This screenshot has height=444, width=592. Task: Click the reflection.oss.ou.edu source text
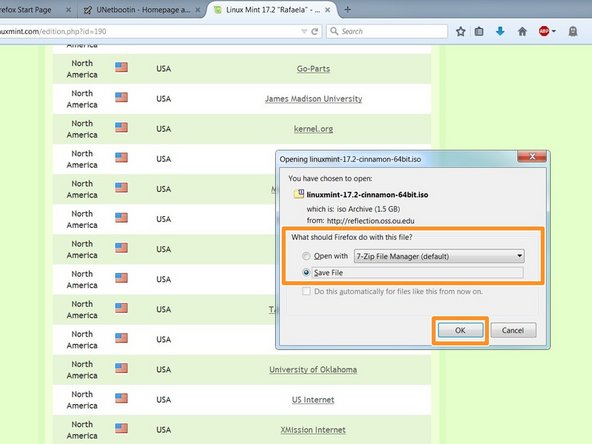[x=370, y=221]
